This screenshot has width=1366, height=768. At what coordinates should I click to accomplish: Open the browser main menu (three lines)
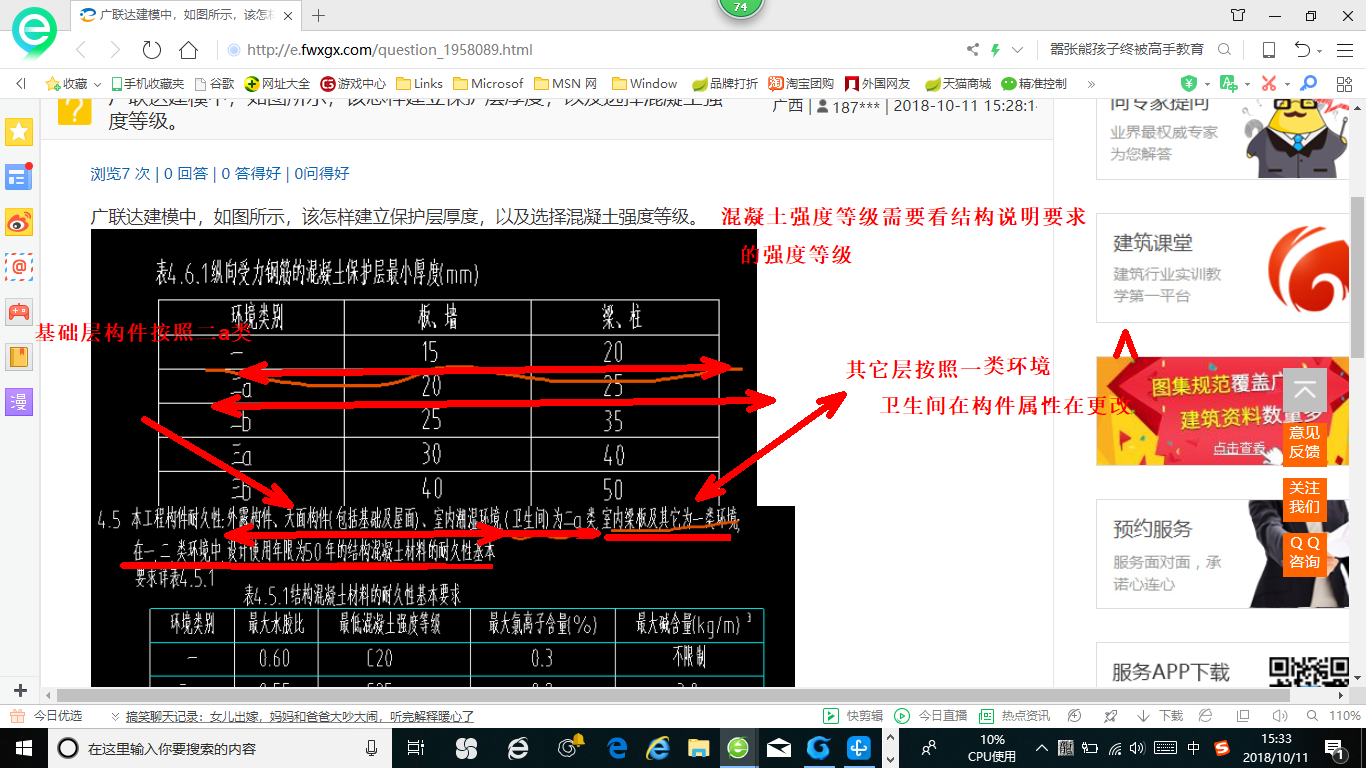[1344, 50]
